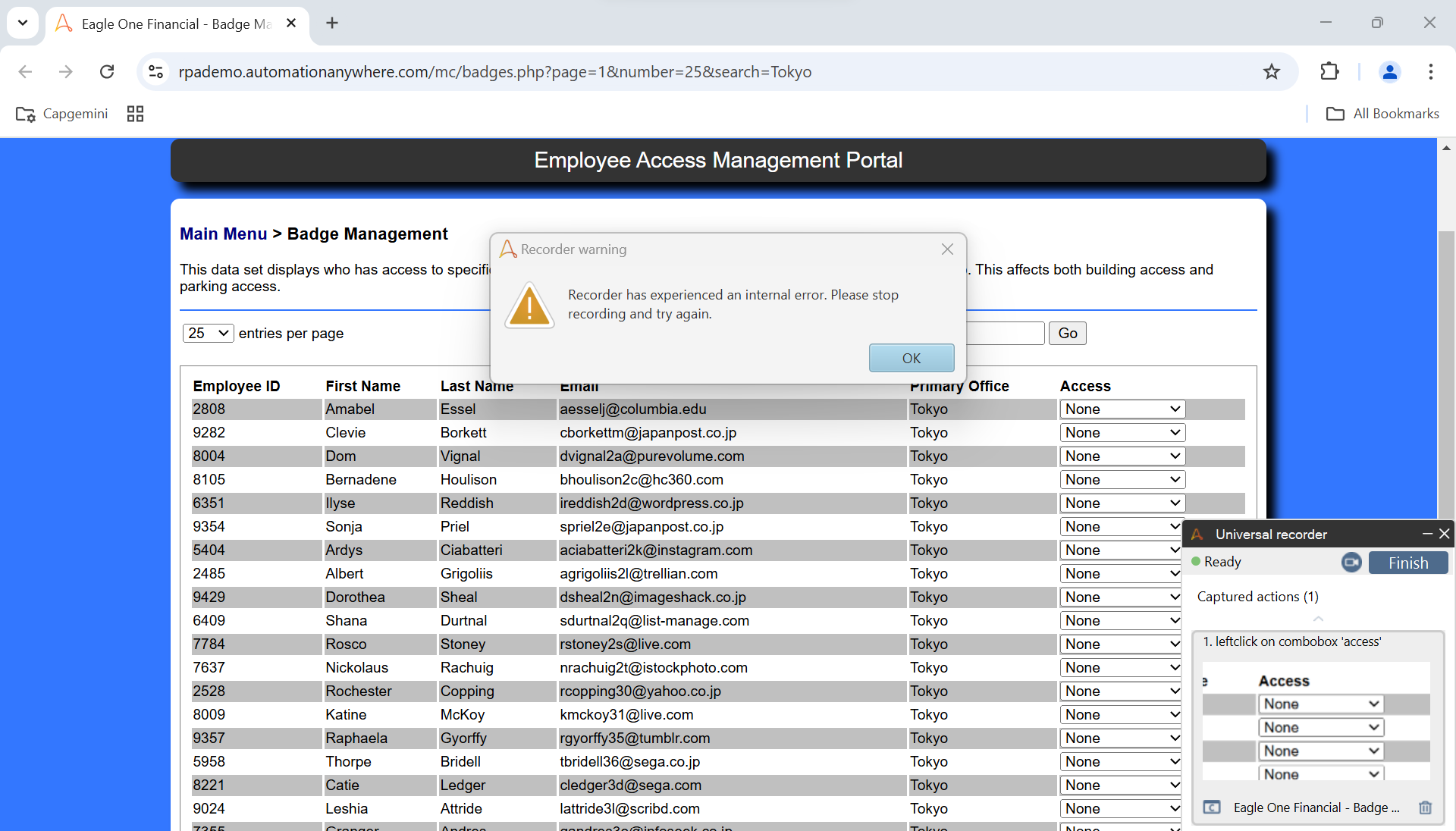The height and width of the screenshot is (831, 1456).
Task: Click the warning triangle icon in dialog
Action: [529, 305]
